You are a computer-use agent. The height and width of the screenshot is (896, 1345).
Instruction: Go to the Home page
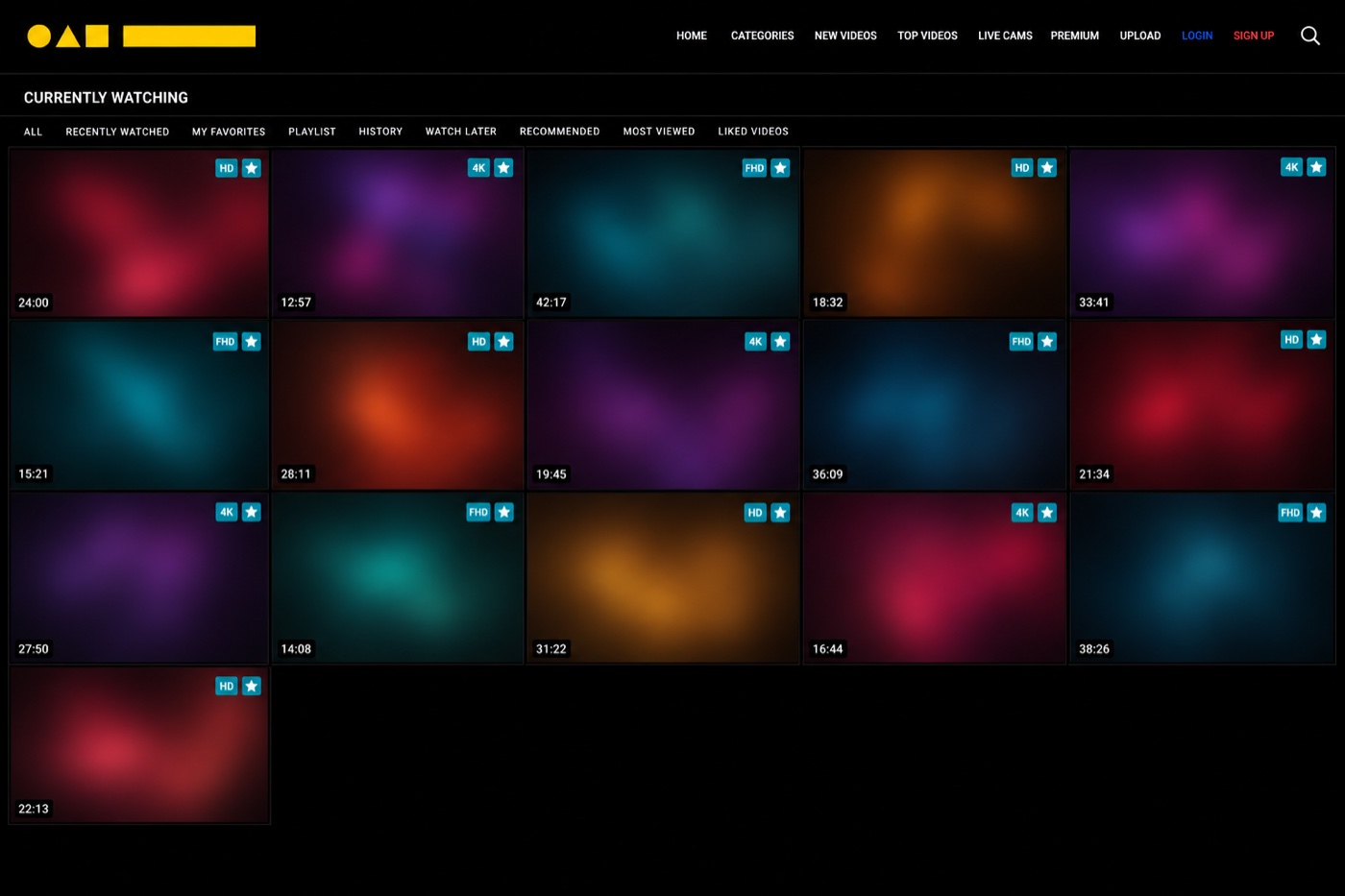click(x=692, y=36)
